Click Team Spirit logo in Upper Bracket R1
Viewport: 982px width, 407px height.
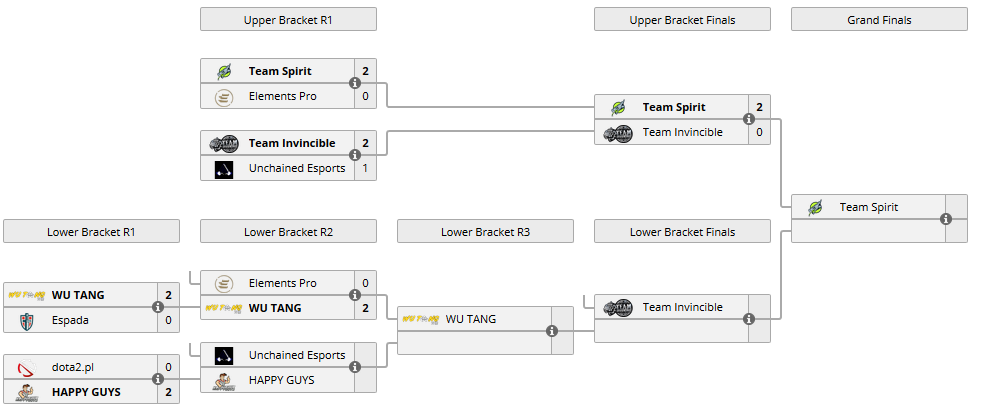pyautogui.click(x=224, y=71)
